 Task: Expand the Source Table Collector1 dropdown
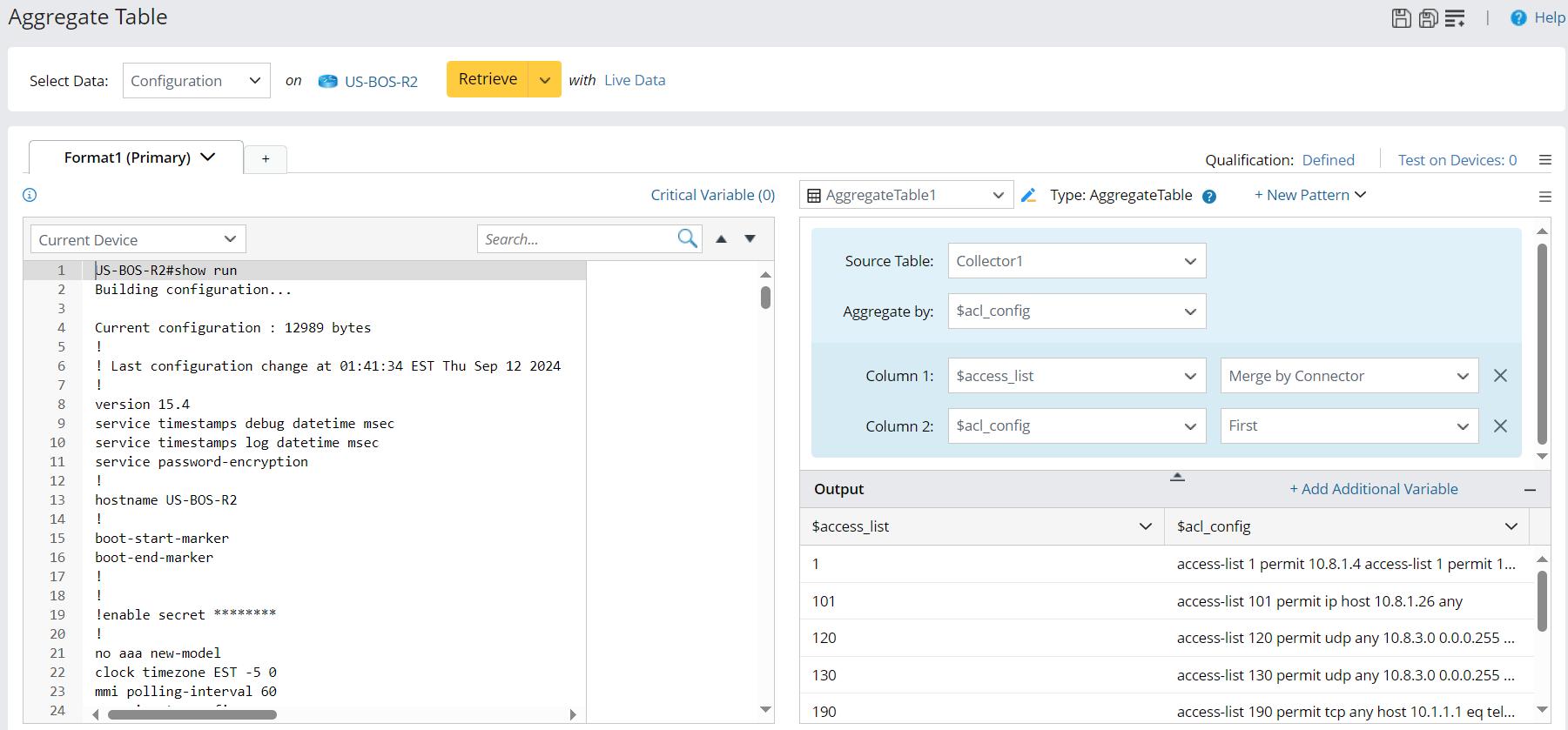[x=1076, y=261]
